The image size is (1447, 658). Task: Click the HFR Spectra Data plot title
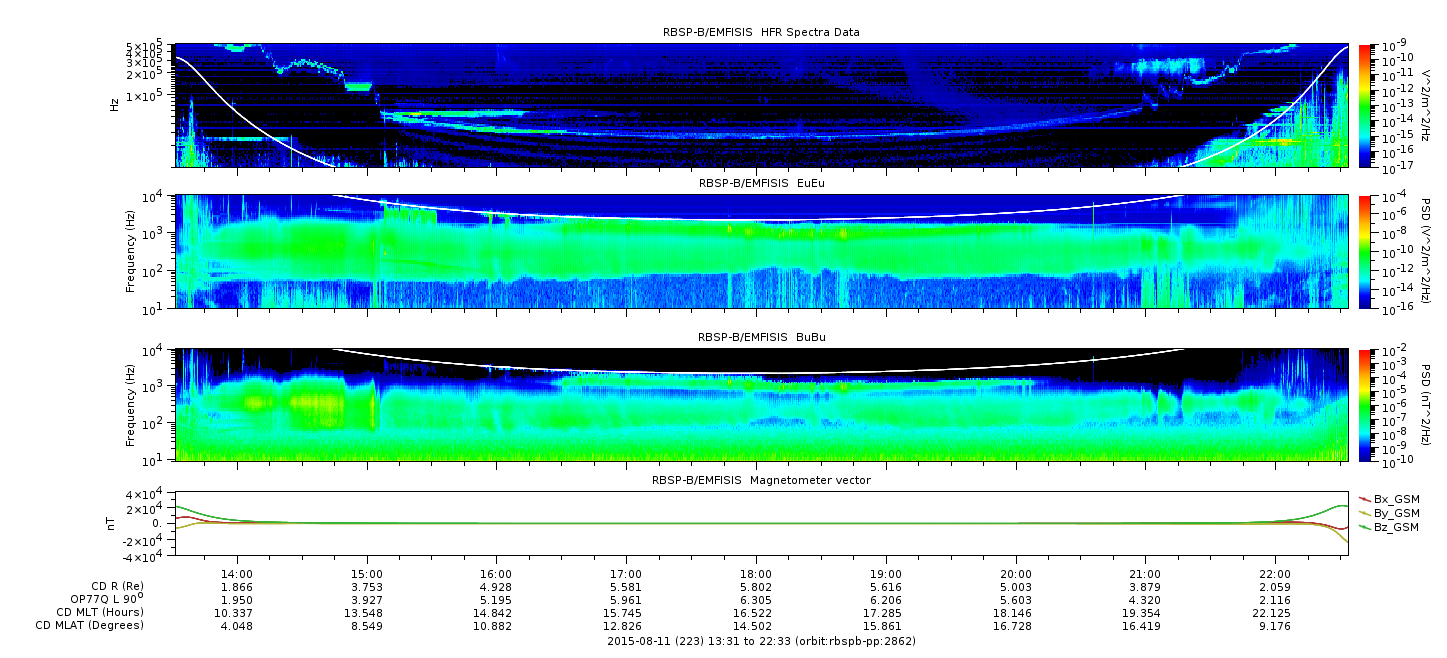(x=761, y=32)
